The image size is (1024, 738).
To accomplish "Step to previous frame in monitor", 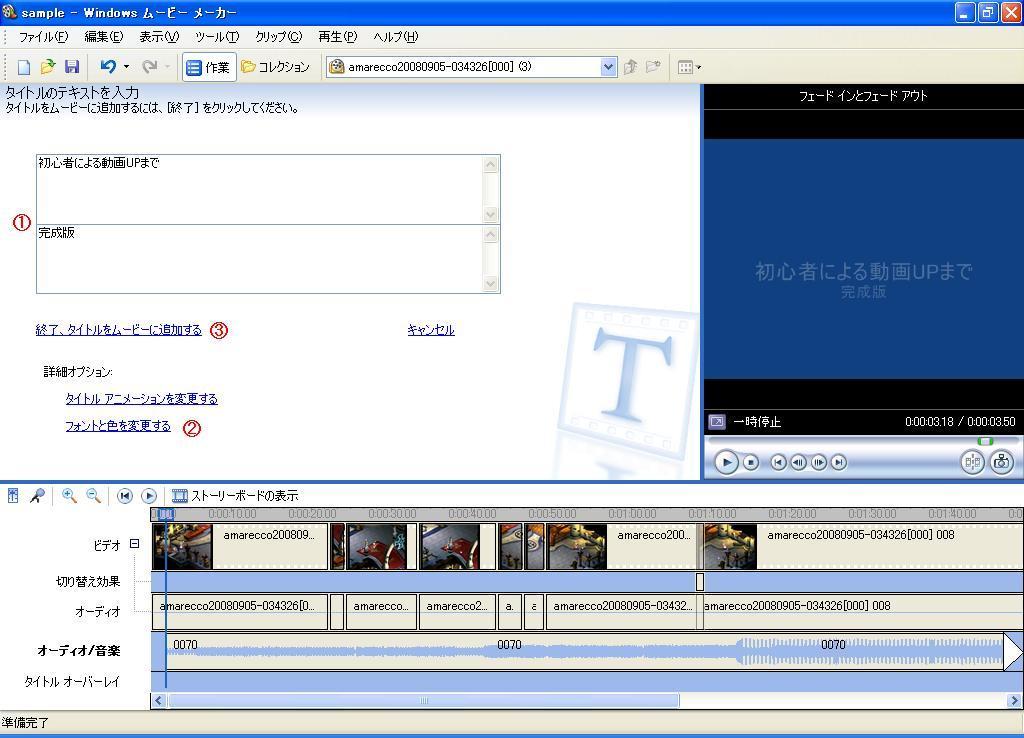I will [798, 462].
